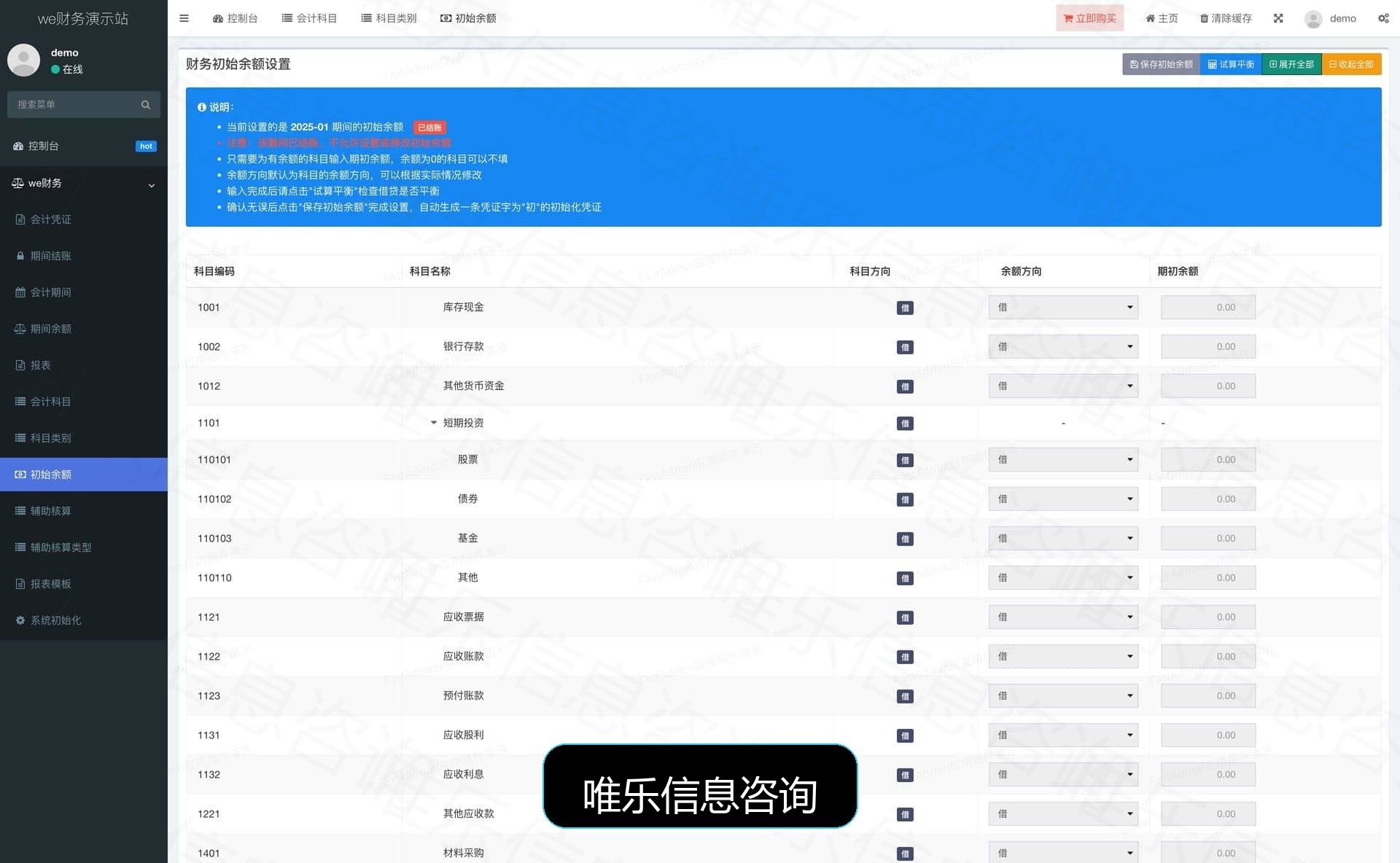Open 余额方向 dropdown for 股票
Screen dimensions: 1400x863
1063,460
